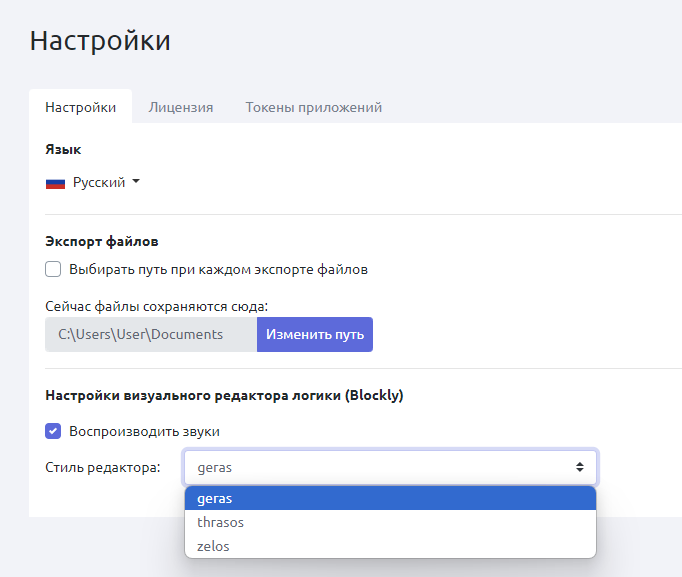Uncheck the Воспроизводить звуки checkbox
682x577 pixels.
[53, 431]
